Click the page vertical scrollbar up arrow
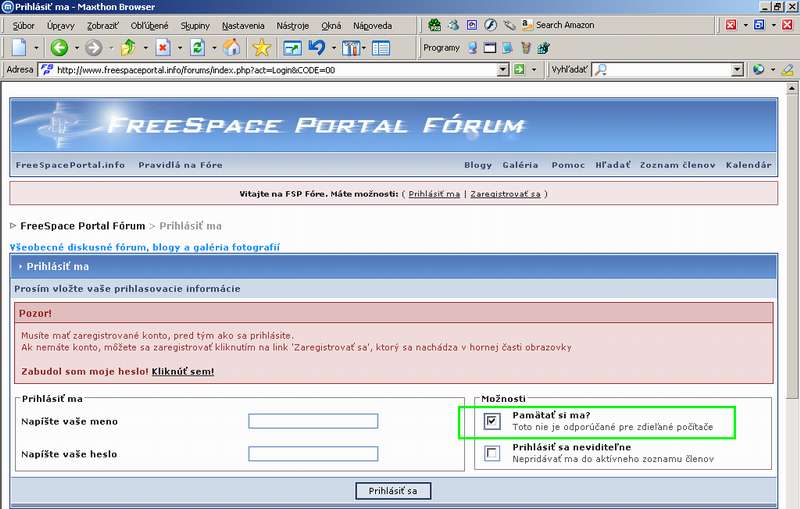The image size is (800, 509). pyautogui.click(x=792, y=89)
